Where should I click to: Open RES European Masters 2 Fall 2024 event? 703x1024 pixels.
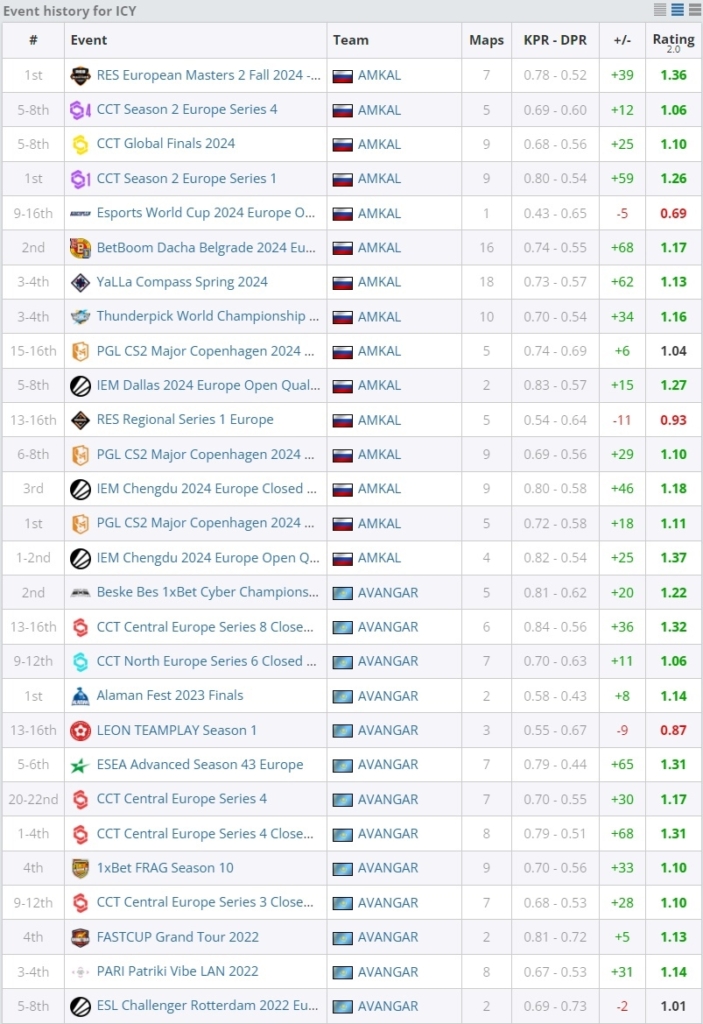pyautogui.click(x=208, y=75)
